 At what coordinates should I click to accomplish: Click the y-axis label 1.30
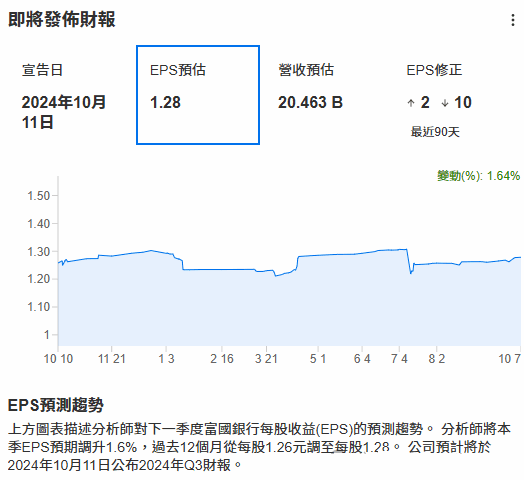point(39,251)
